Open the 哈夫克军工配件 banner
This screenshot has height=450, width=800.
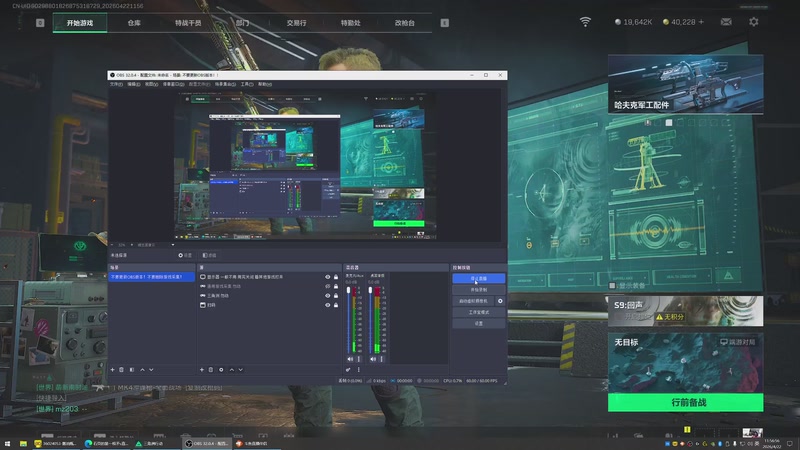click(686, 84)
